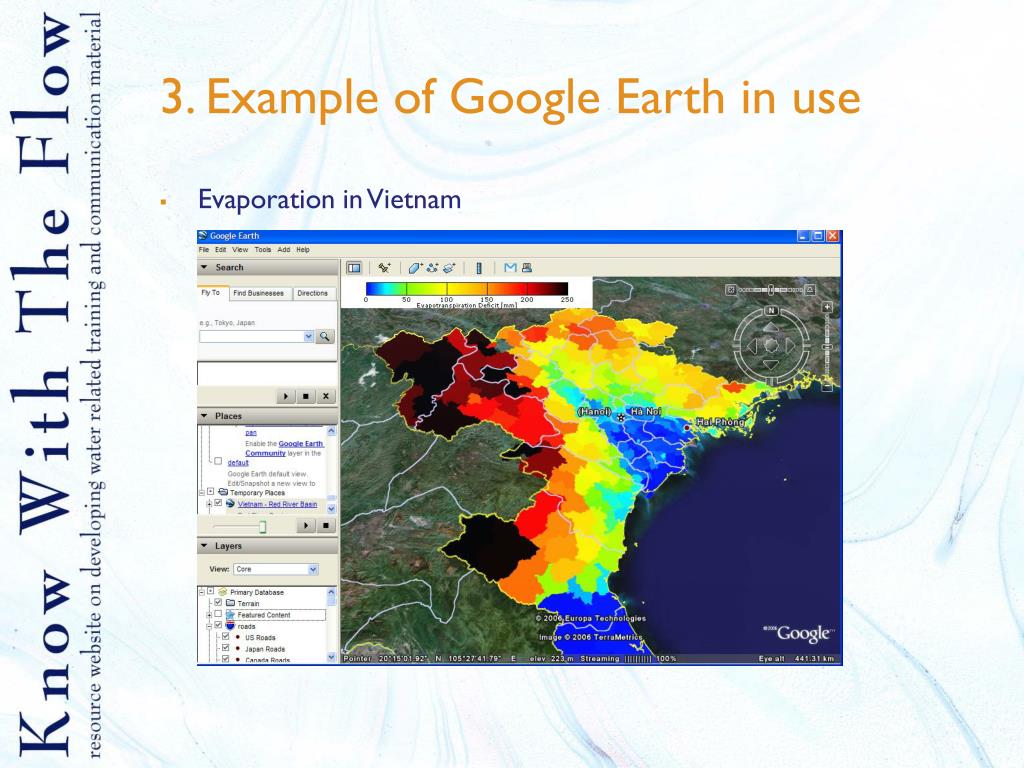
Task: Open the Add menu
Action: coord(283,249)
